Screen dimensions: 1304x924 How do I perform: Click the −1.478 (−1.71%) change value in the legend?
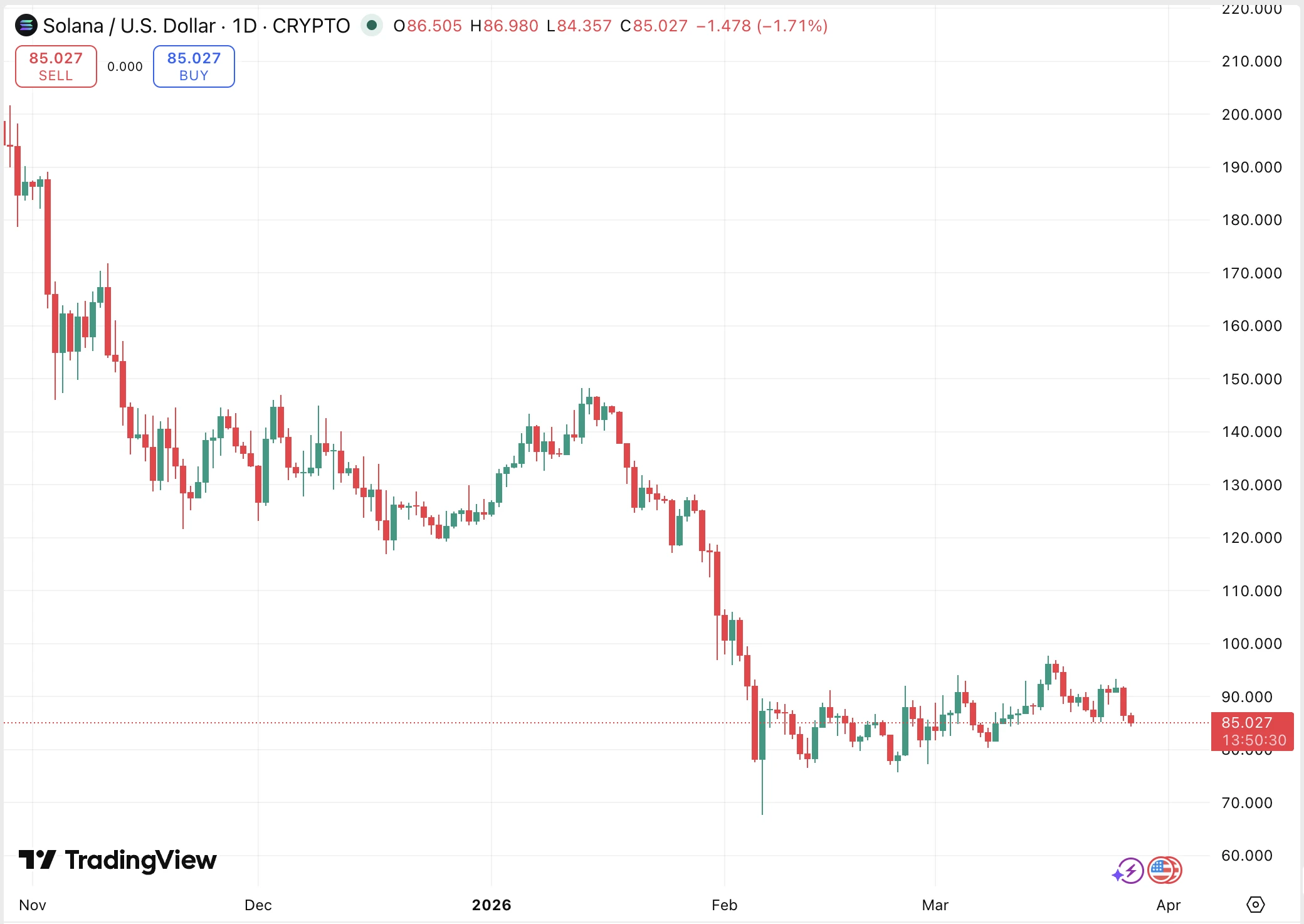pyautogui.click(x=762, y=26)
